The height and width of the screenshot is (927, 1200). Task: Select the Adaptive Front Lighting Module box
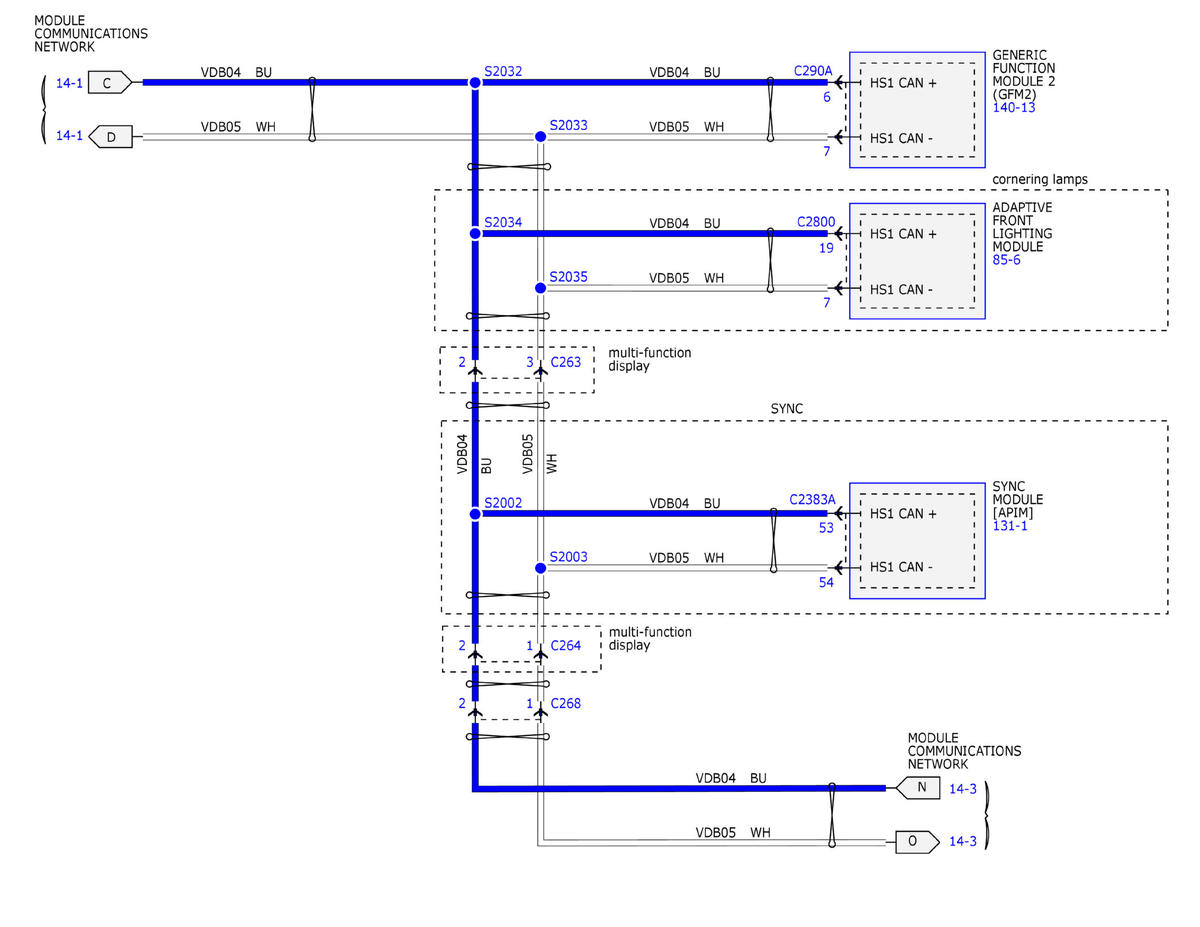tap(917, 261)
